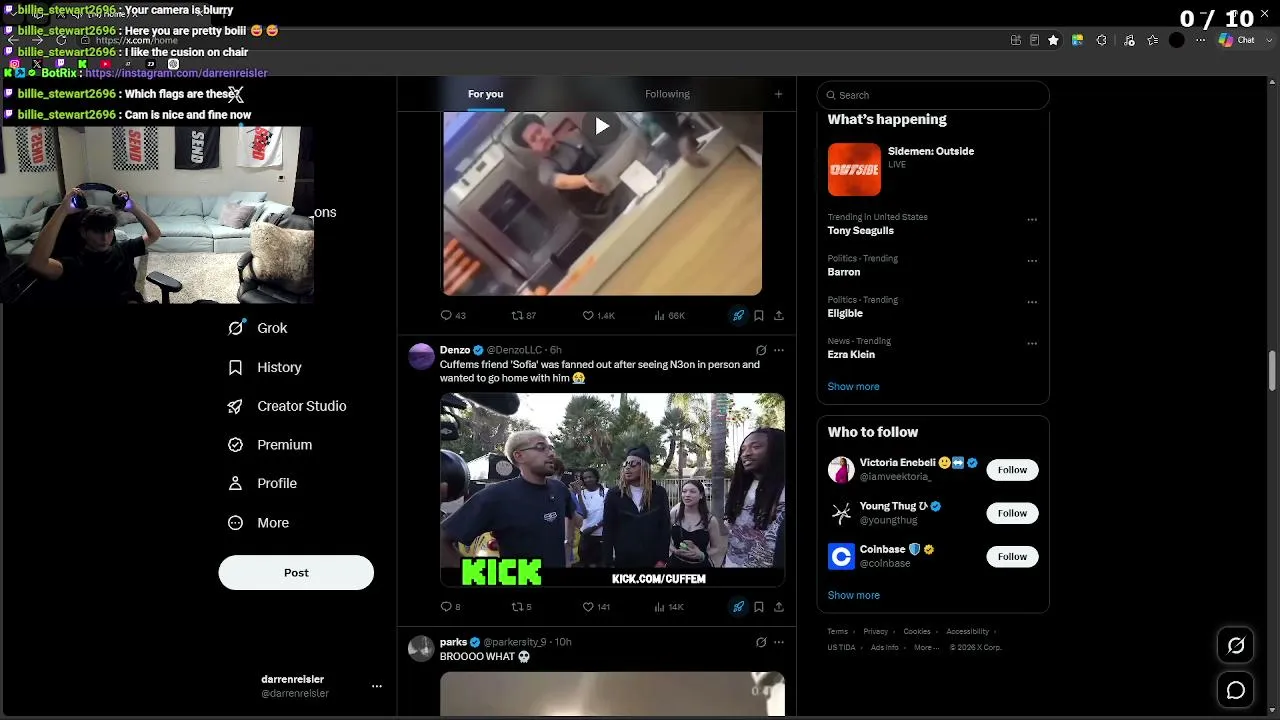Open Profile from the sidebar
This screenshot has width=1280, height=720.
263,483
